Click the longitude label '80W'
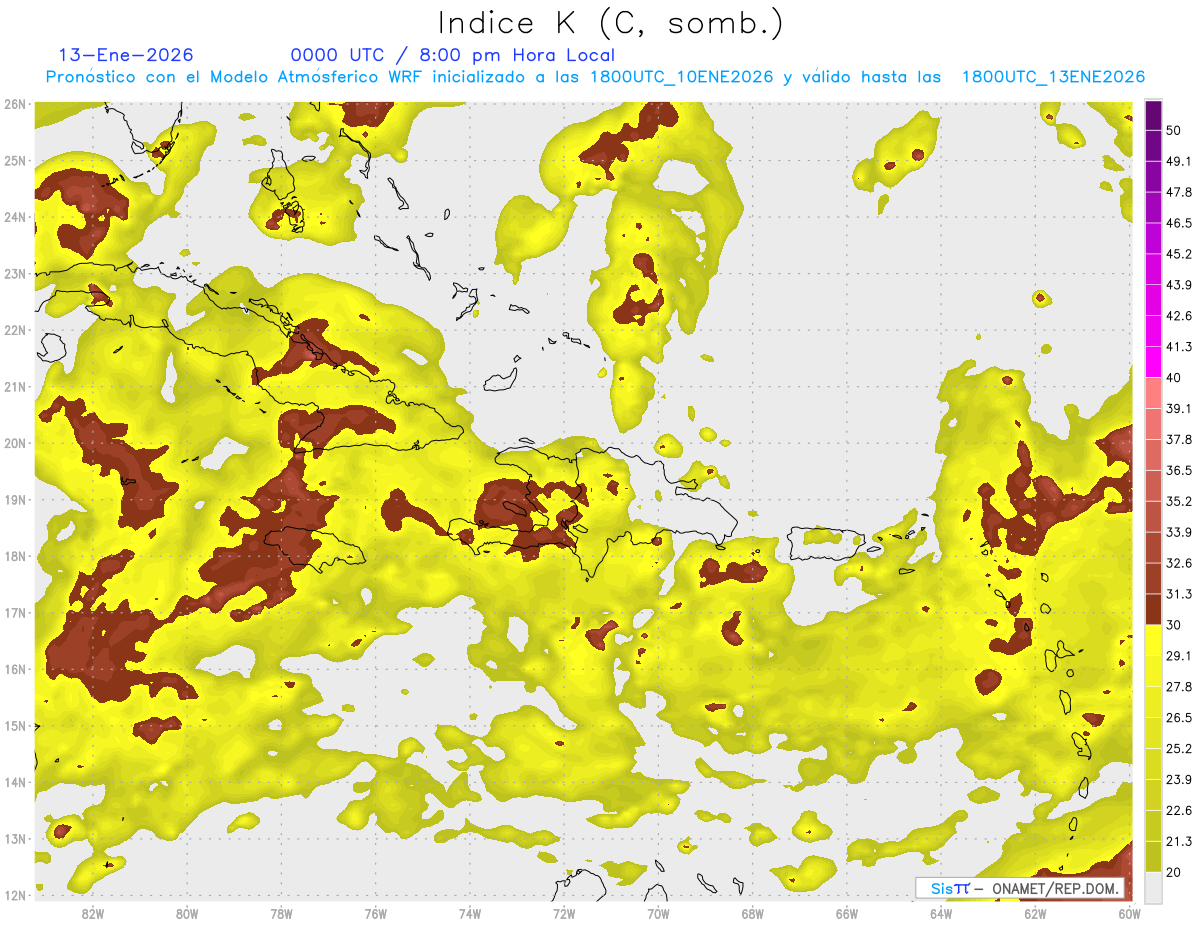This screenshot has height=927, width=1200. click(187, 914)
